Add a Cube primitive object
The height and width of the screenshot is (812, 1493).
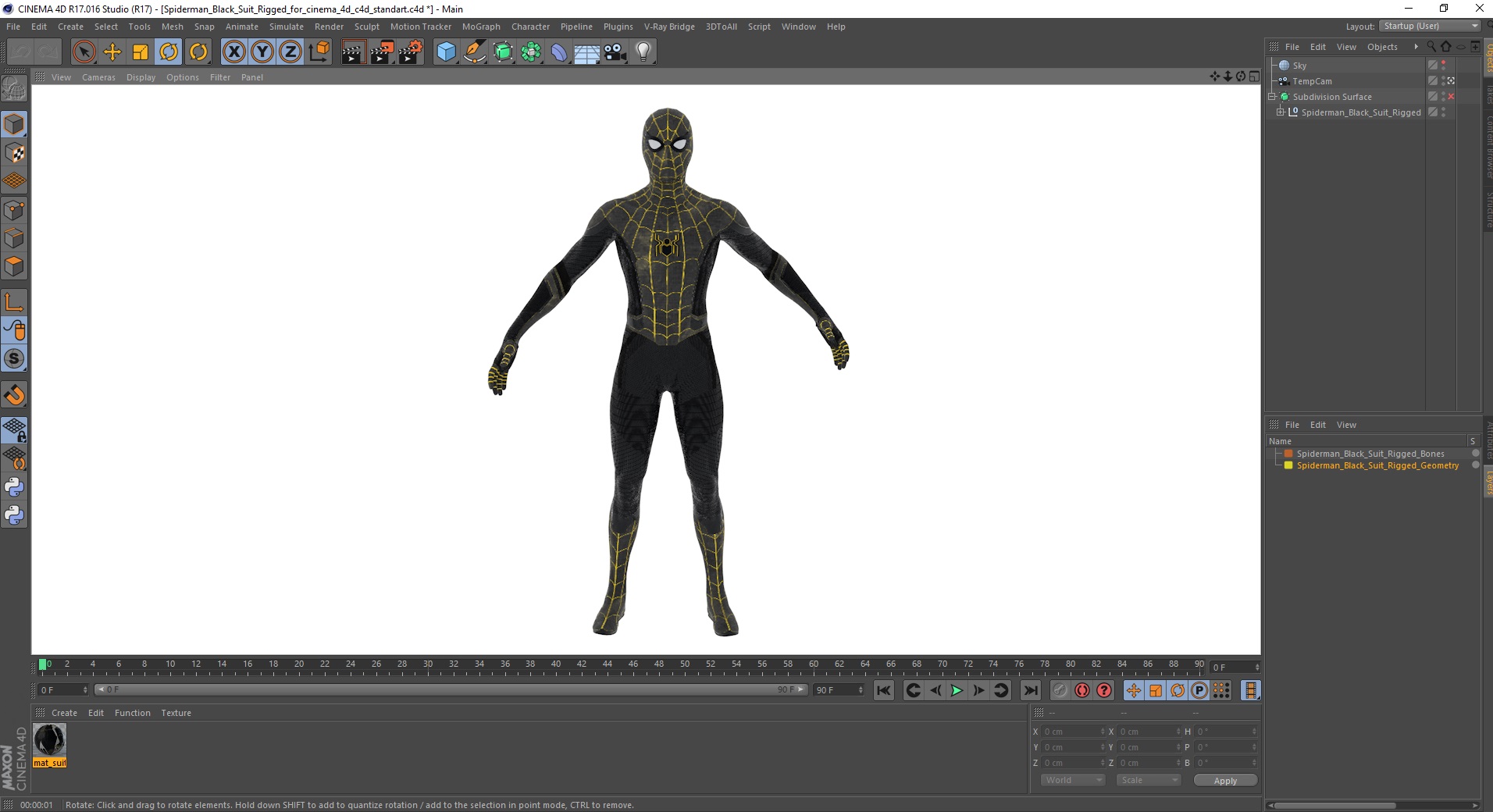point(446,52)
